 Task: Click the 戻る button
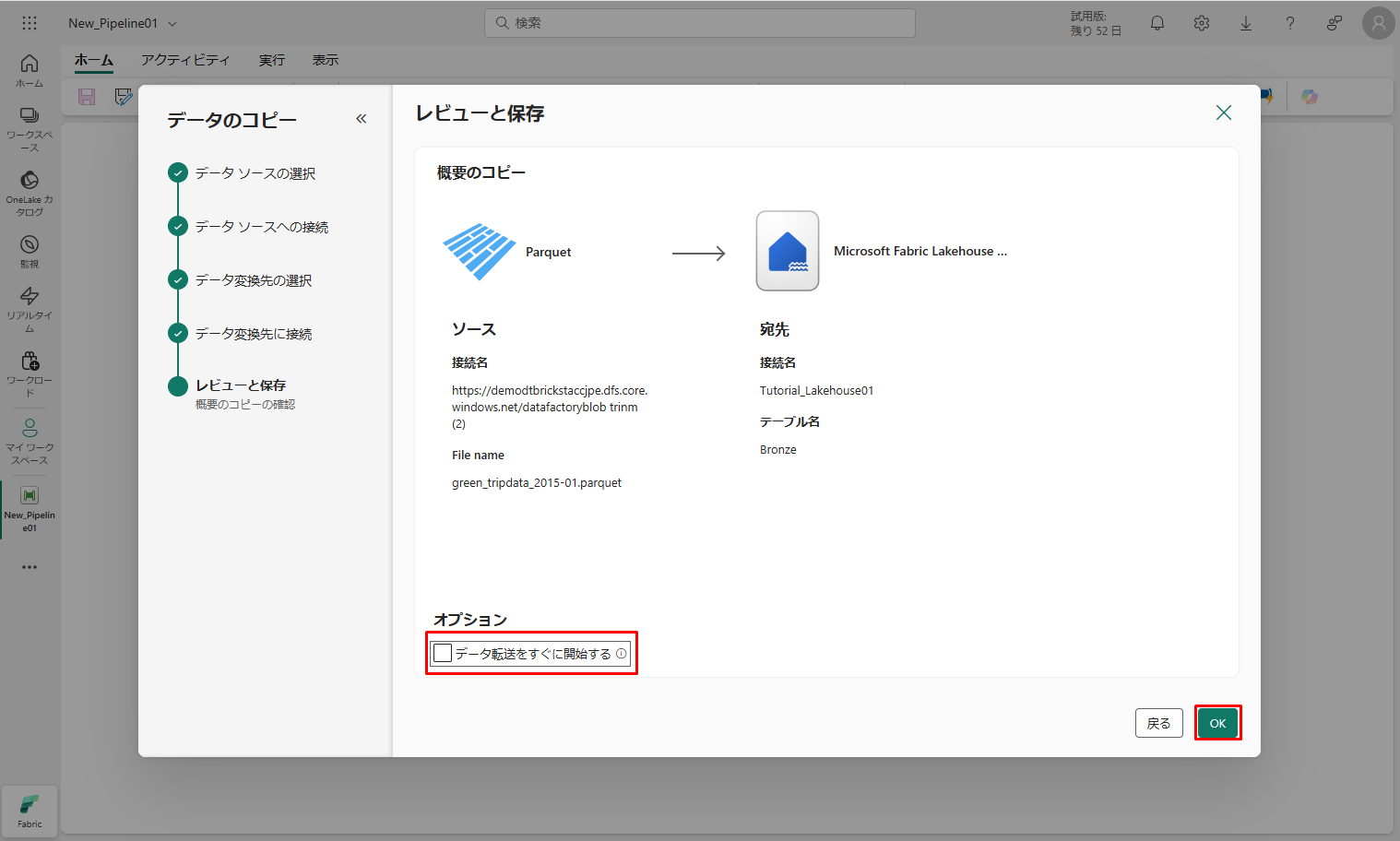(1159, 723)
